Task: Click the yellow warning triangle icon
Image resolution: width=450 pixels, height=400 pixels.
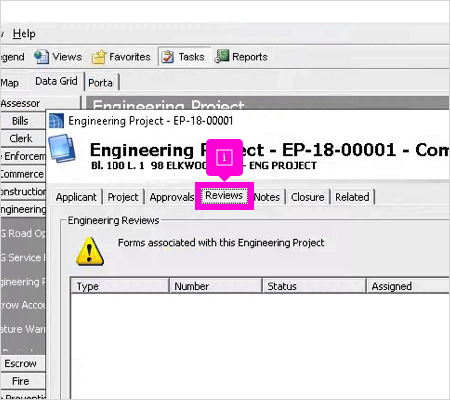Action: (90, 252)
